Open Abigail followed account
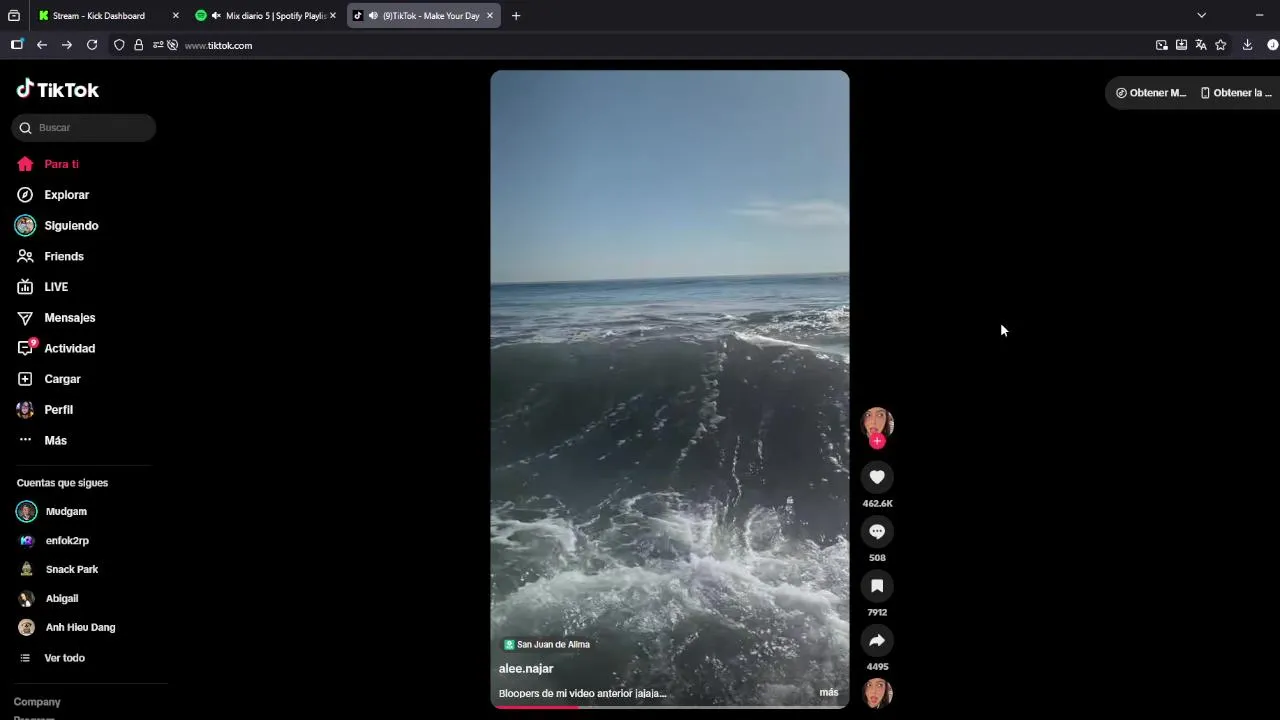The height and width of the screenshot is (720, 1280). pos(48,599)
